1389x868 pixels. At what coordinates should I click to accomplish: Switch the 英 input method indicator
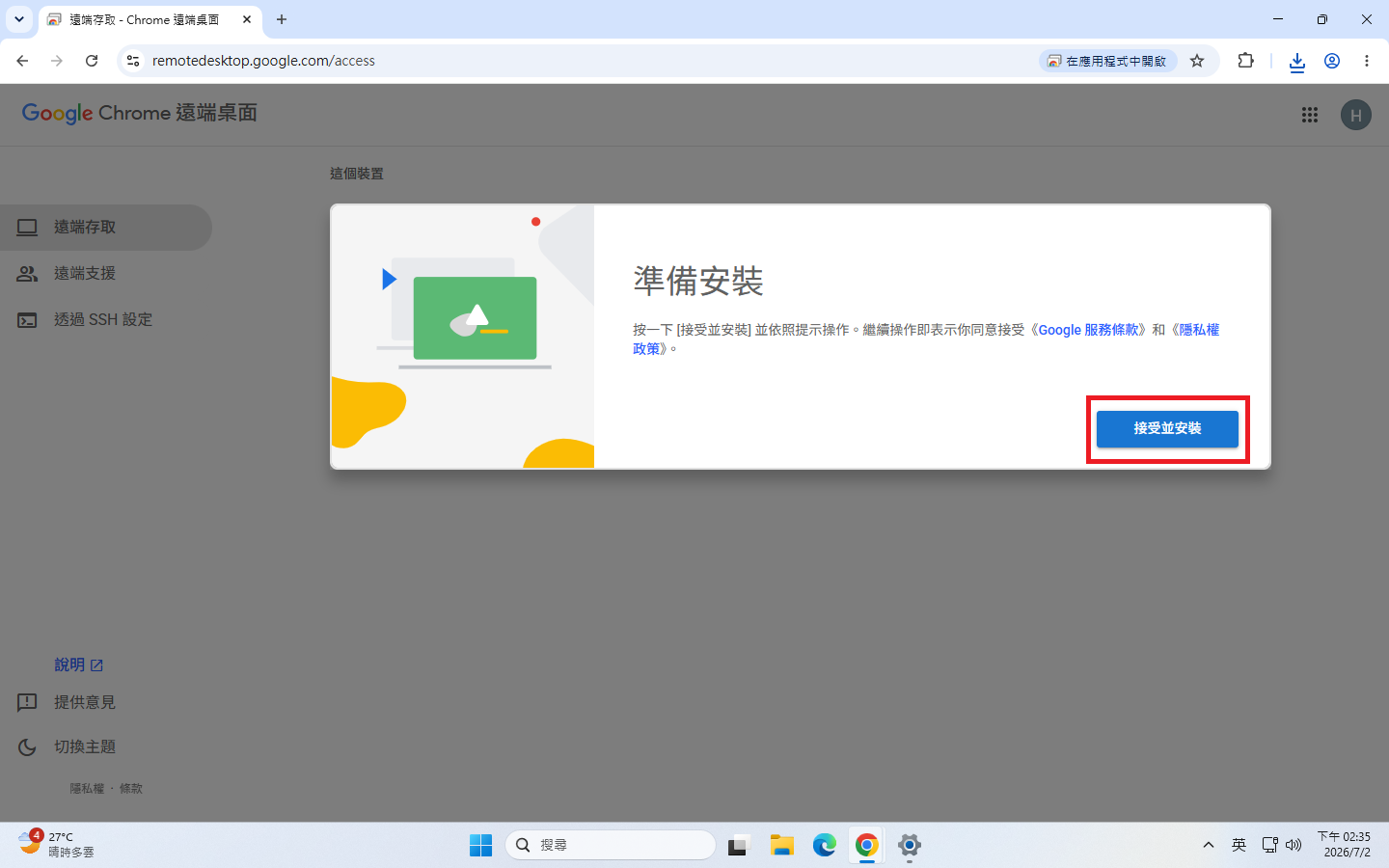(1239, 845)
